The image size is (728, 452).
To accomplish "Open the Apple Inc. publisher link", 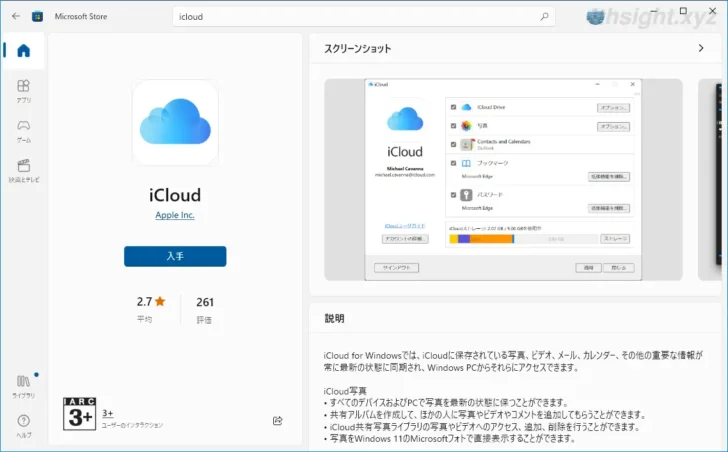I will (175, 215).
